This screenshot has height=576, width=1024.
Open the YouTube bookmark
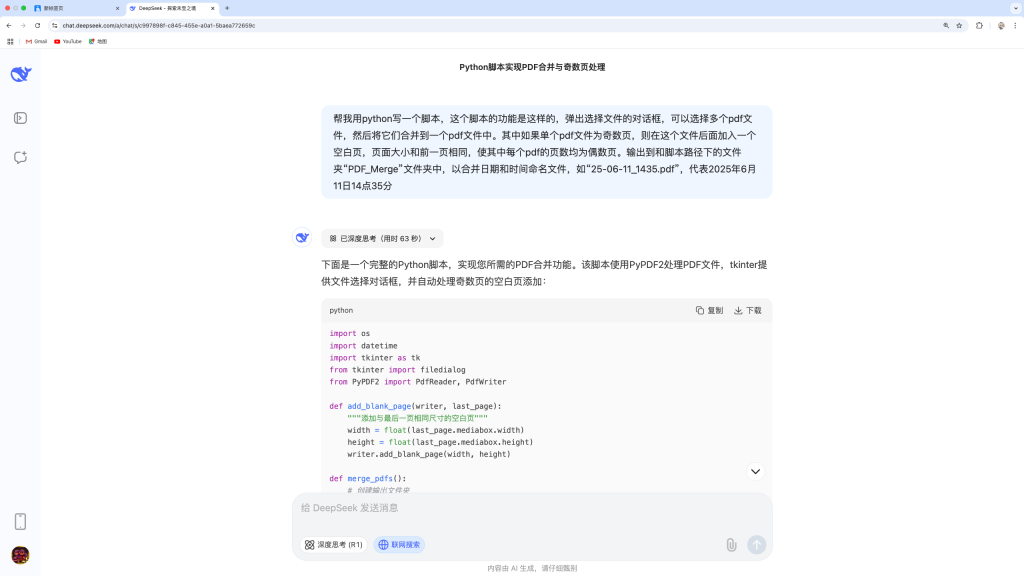(x=68, y=41)
